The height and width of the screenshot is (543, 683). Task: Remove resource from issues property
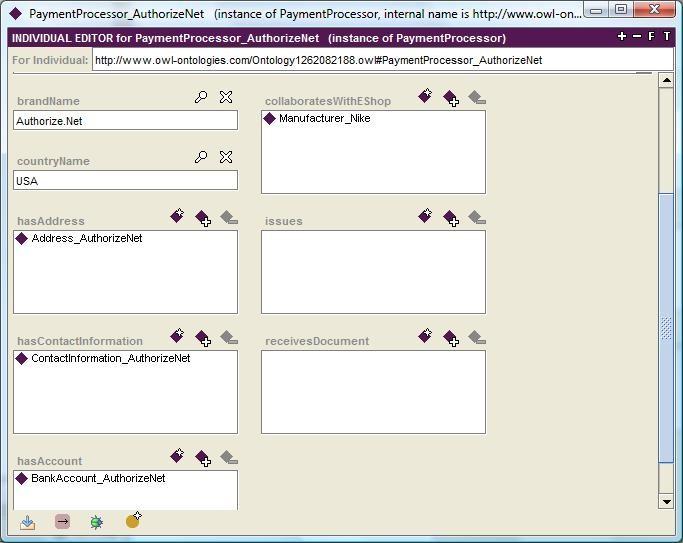coord(477,217)
